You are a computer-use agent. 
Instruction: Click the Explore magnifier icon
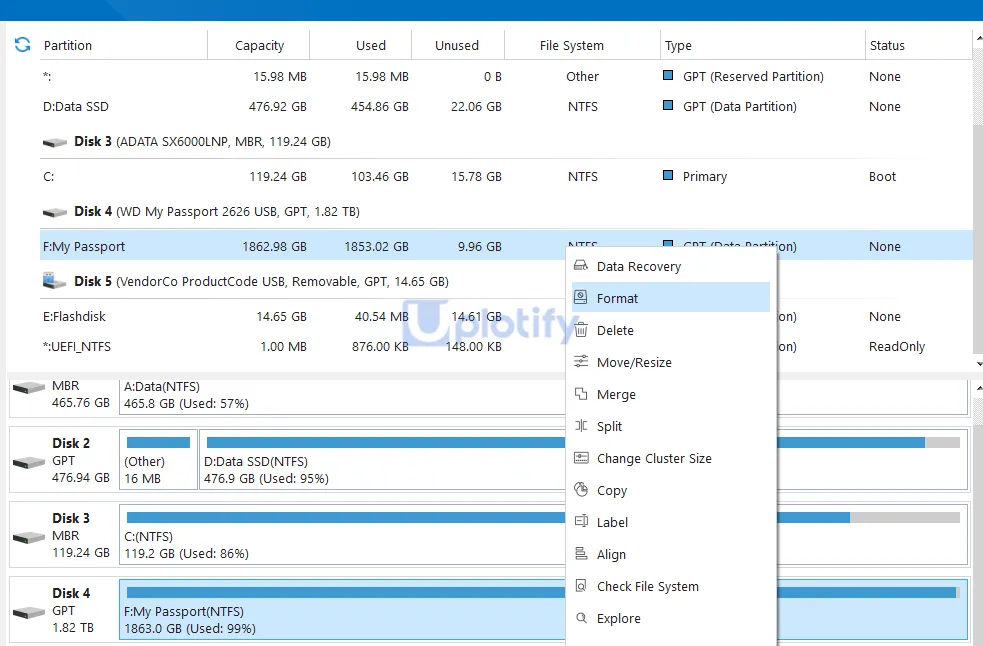tap(581, 618)
